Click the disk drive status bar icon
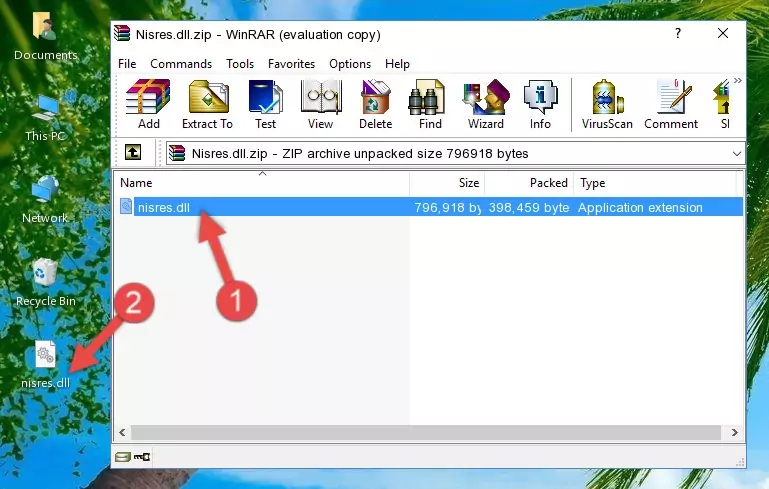This screenshot has width=769, height=489. [122, 457]
